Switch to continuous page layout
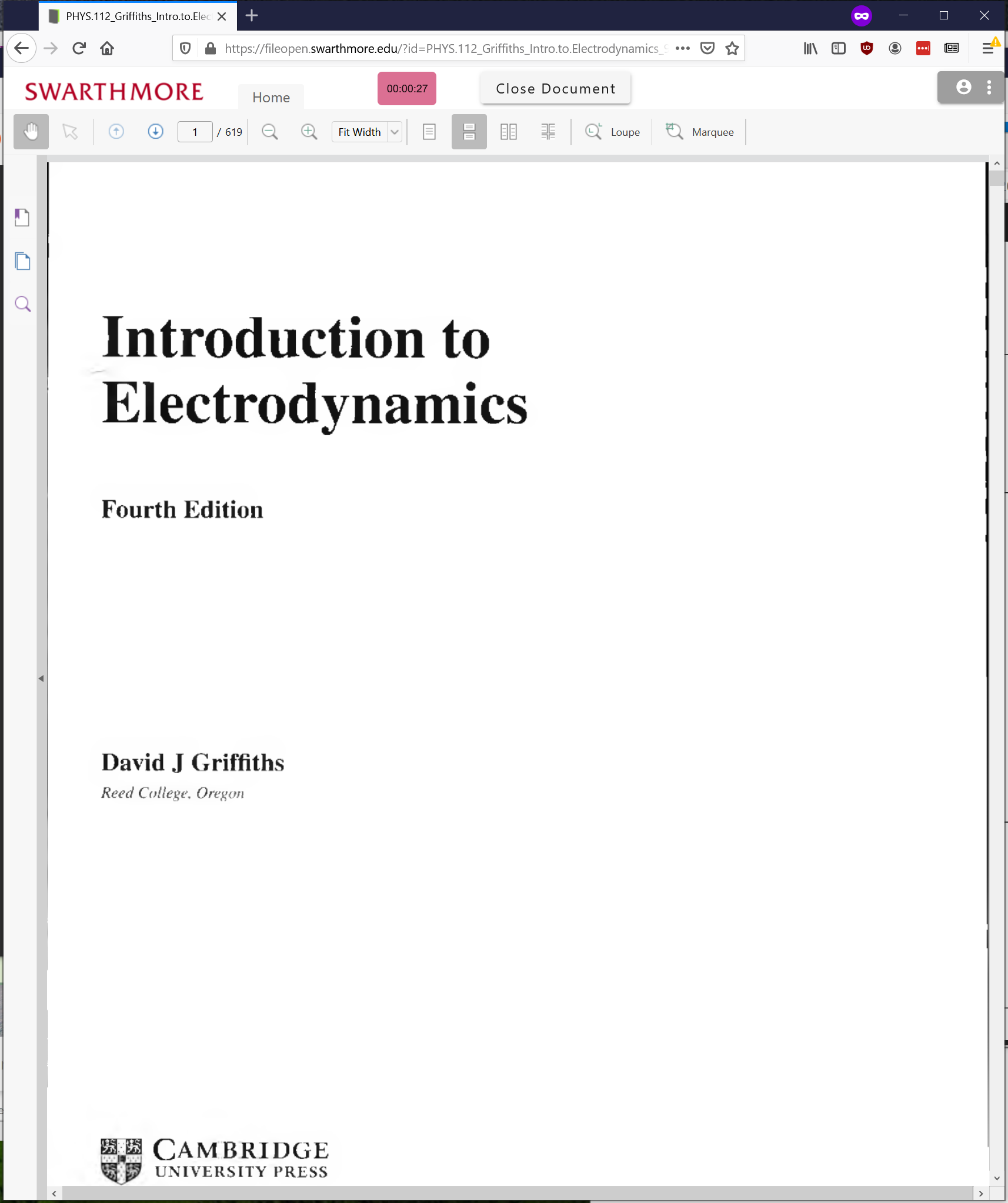The width and height of the screenshot is (1008, 1203). pyautogui.click(x=469, y=132)
